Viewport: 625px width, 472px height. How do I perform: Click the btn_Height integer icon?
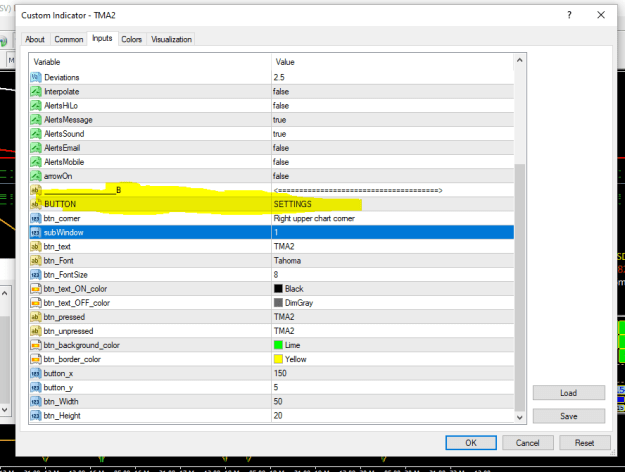point(36,415)
